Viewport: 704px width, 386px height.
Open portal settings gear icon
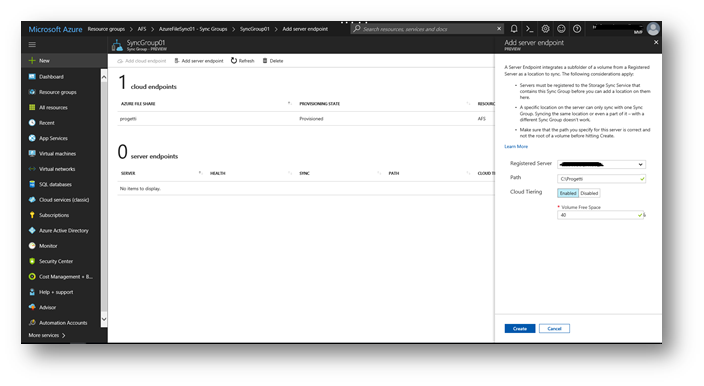pyautogui.click(x=546, y=29)
